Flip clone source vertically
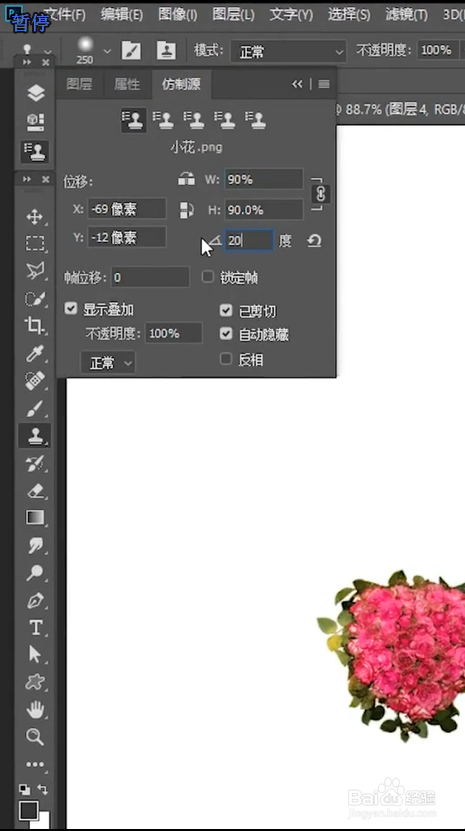465x831 pixels. click(x=187, y=210)
